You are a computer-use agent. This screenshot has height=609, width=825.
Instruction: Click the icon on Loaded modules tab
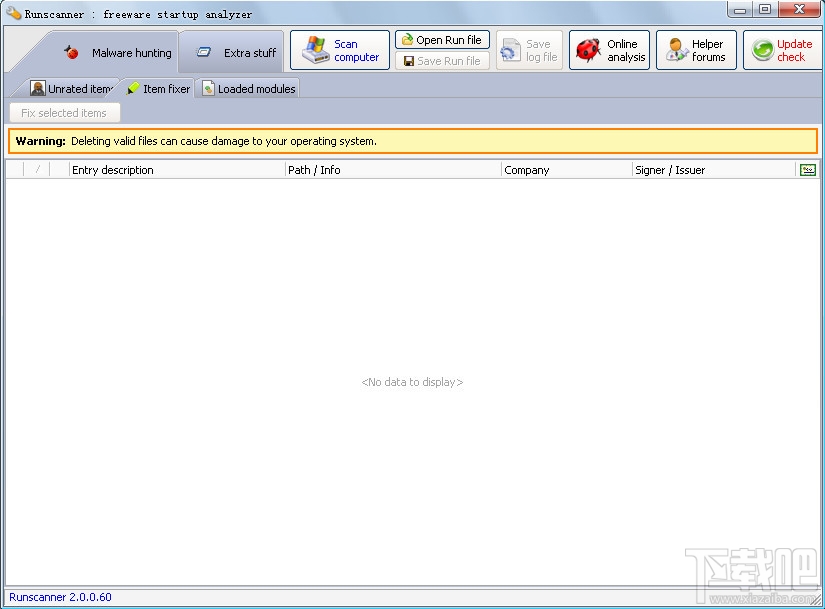(x=210, y=88)
